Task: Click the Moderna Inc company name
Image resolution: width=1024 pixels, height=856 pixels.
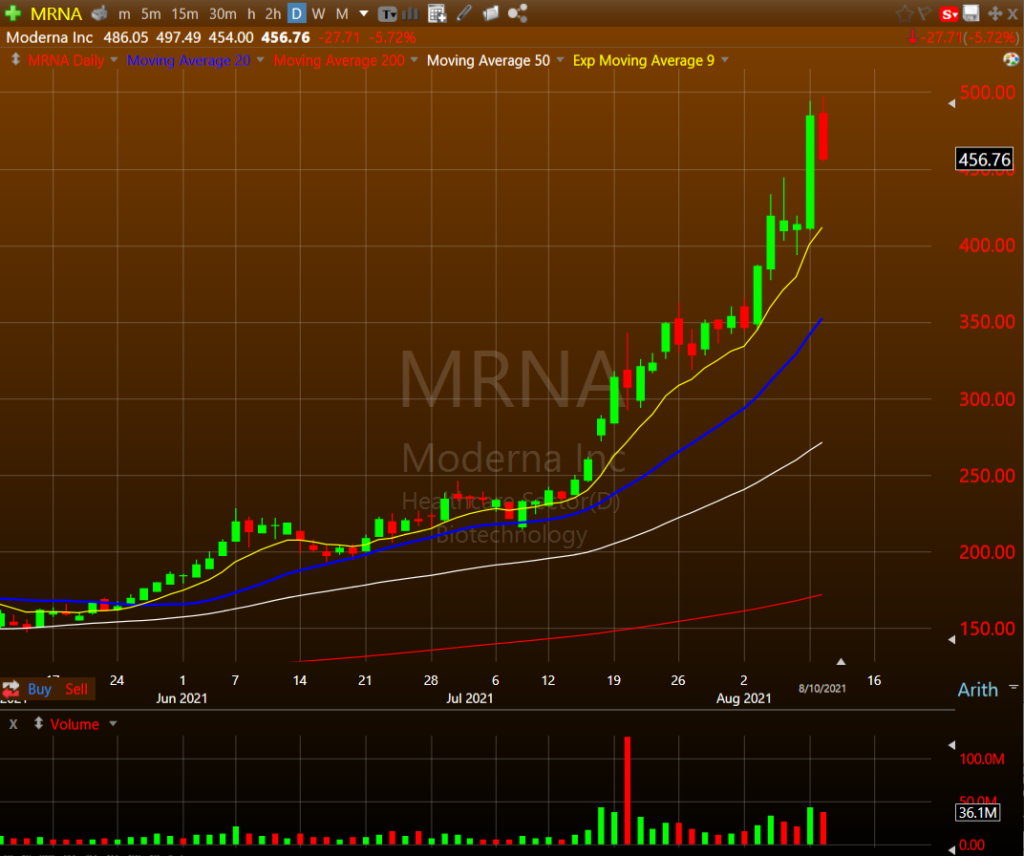Action: tap(50, 38)
